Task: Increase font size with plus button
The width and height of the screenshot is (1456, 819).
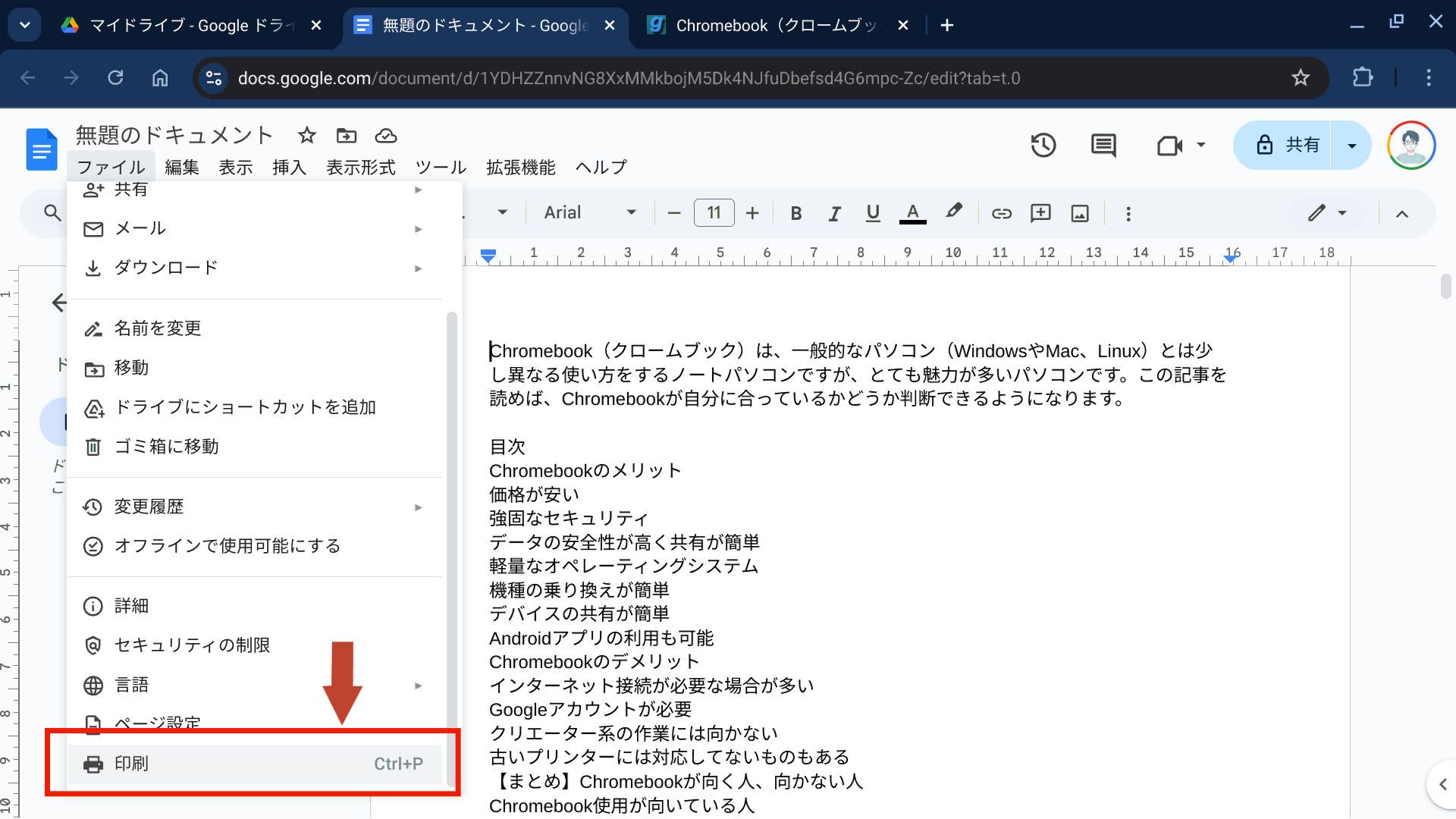Action: click(x=752, y=214)
